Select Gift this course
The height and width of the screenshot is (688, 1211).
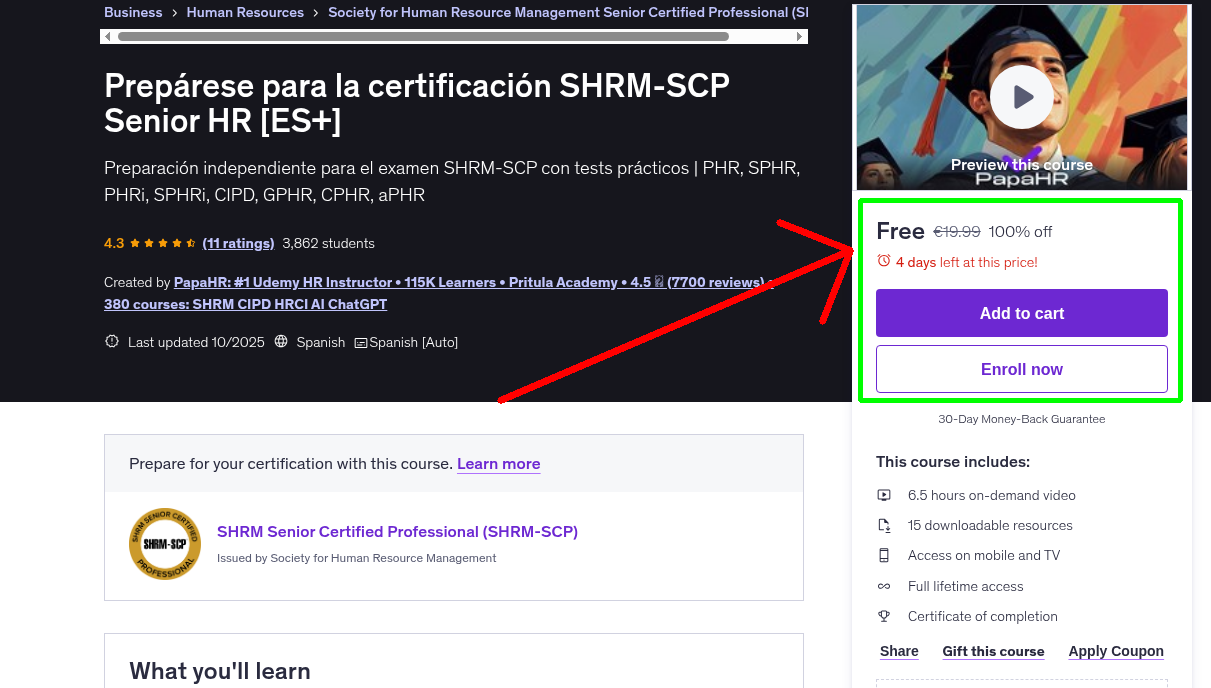point(993,651)
